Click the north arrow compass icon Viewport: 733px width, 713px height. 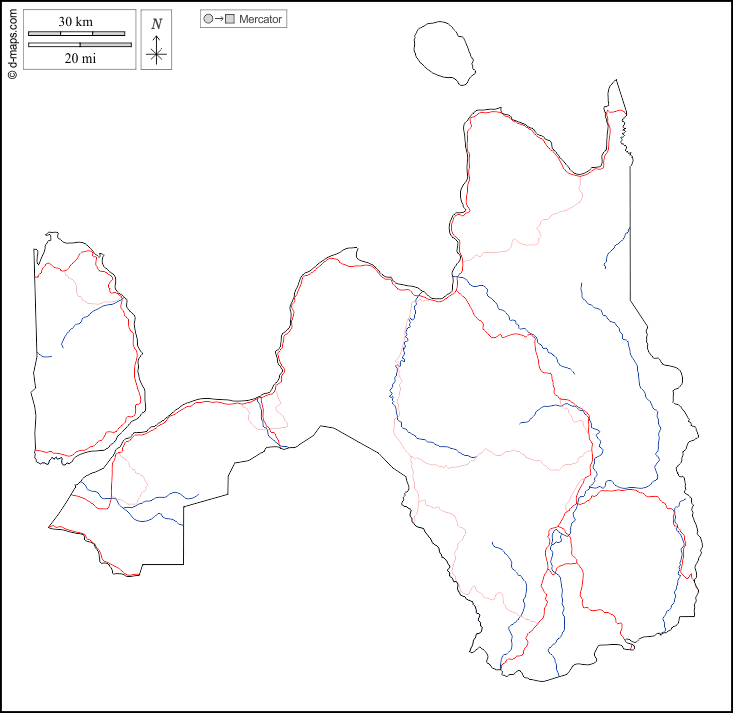pos(156,50)
